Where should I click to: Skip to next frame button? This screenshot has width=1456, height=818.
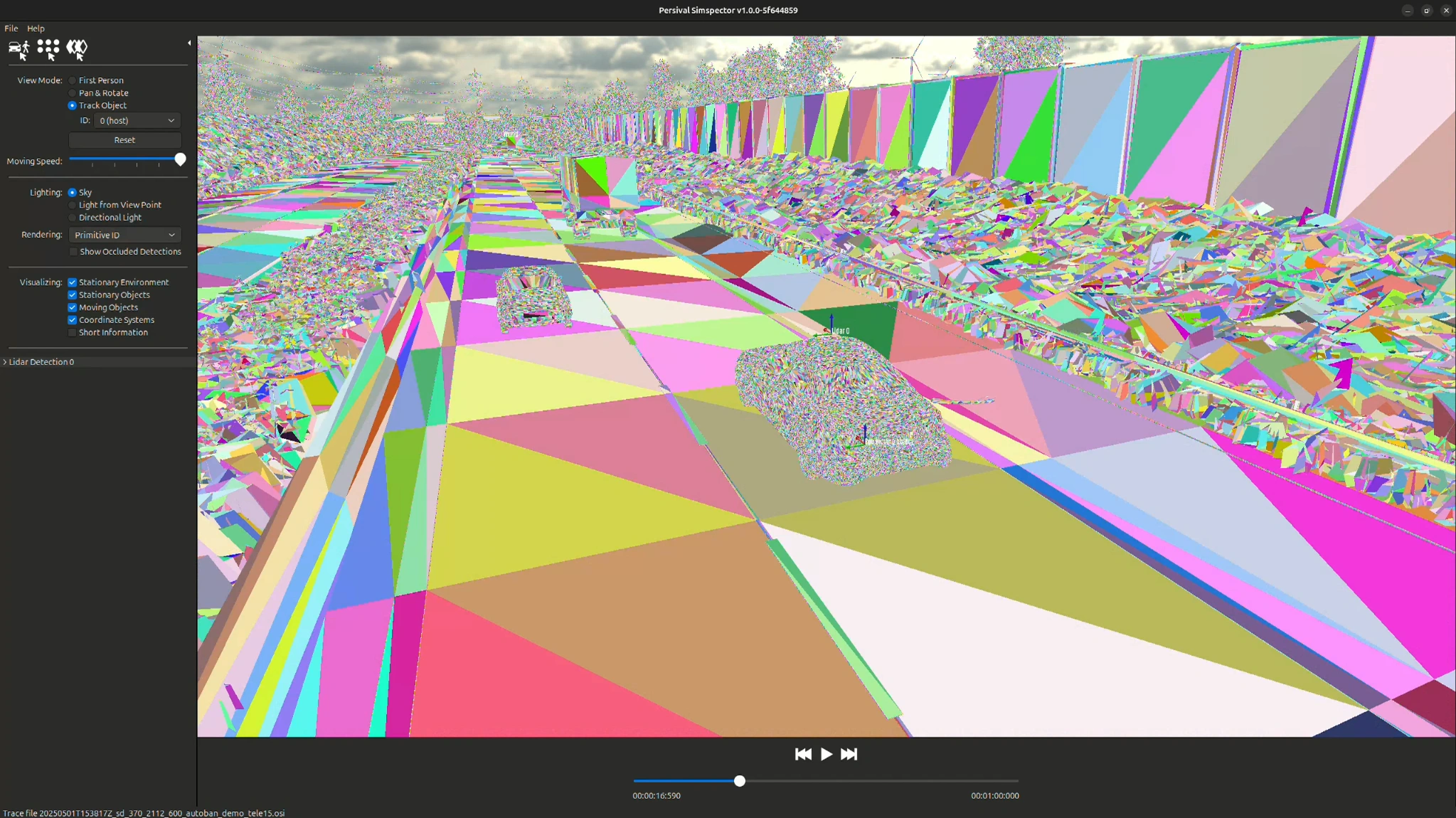[x=849, y=754]
